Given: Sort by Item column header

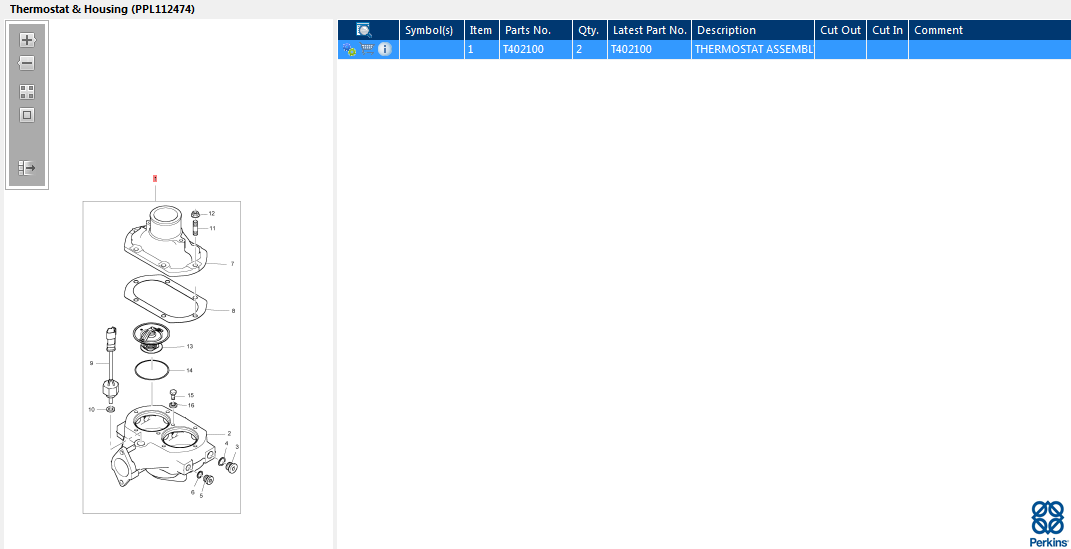Looking at the screenshot, I should pyautogui.click(x=481, y=30).
